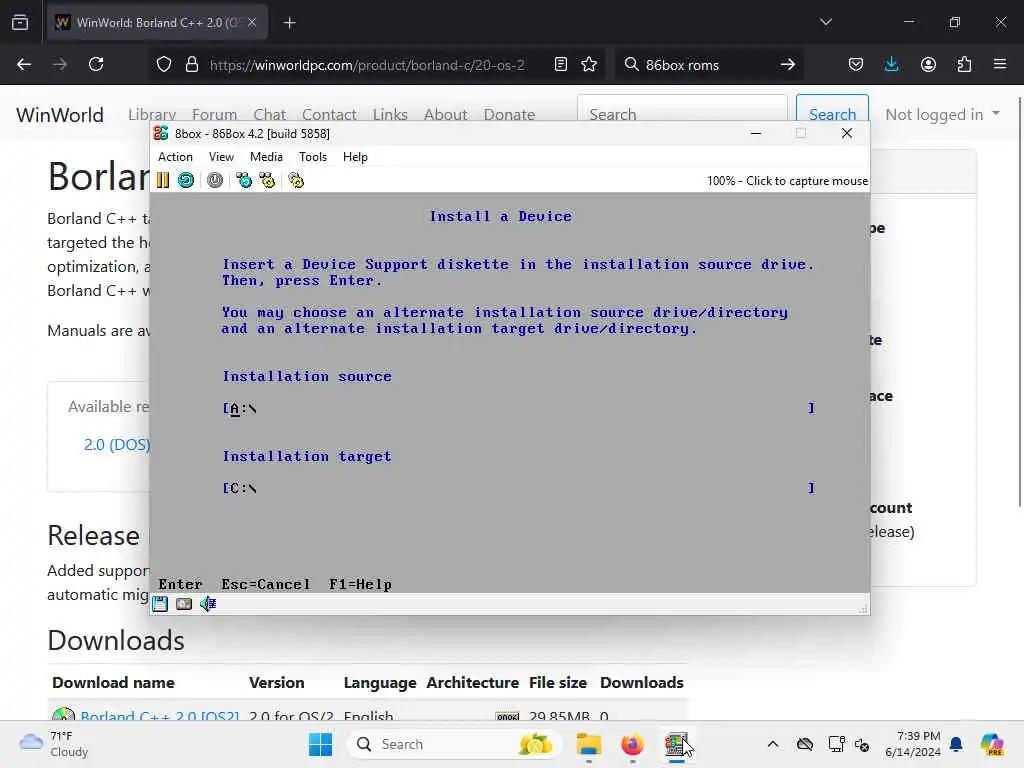The height and width of the screenshot is (768, 1024).
Task: Click the Firefox URL address bar
Action: click(x=367, y=65)
